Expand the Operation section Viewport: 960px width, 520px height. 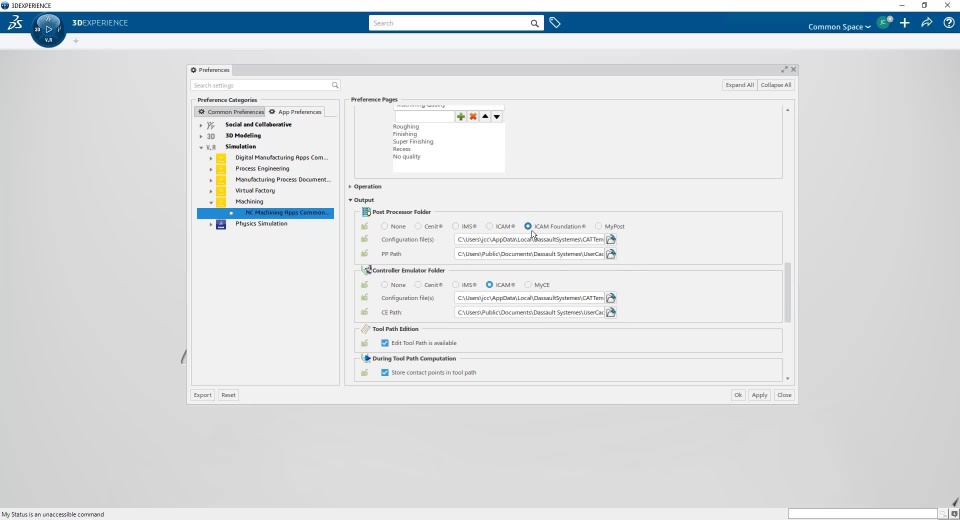click(350, 187)
